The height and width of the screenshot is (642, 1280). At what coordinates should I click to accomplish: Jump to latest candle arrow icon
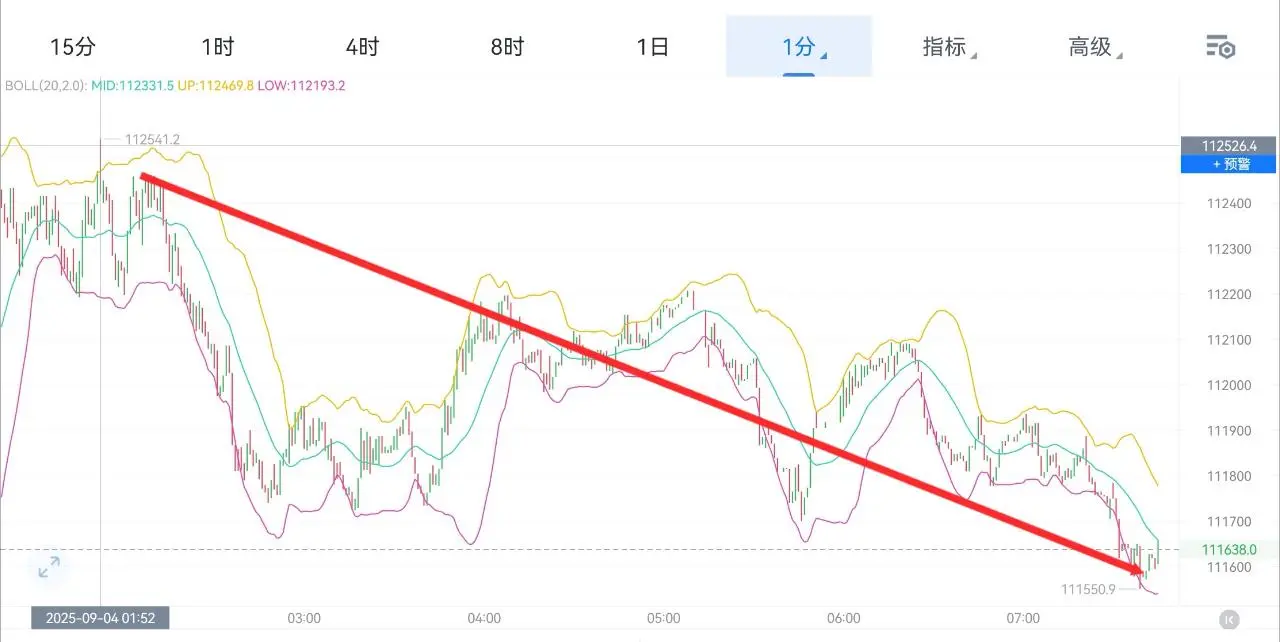point(1228,619)
